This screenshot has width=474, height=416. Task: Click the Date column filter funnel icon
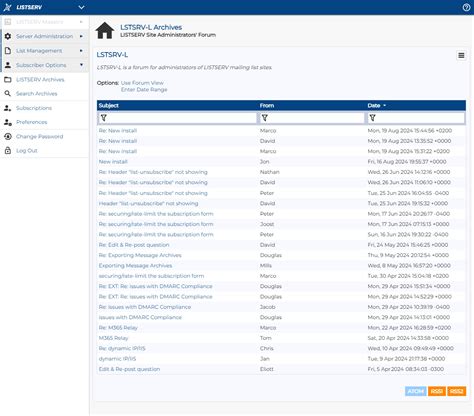click(372, 118)
